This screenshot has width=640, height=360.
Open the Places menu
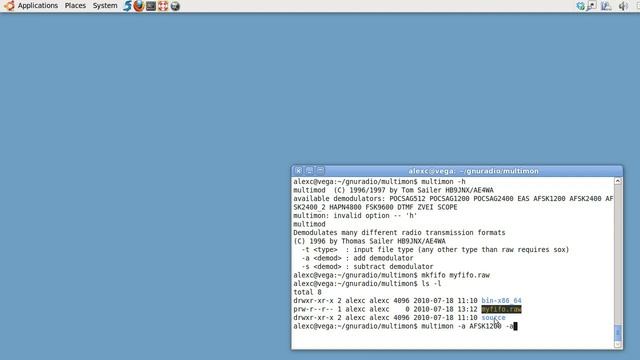click(75, 6)
